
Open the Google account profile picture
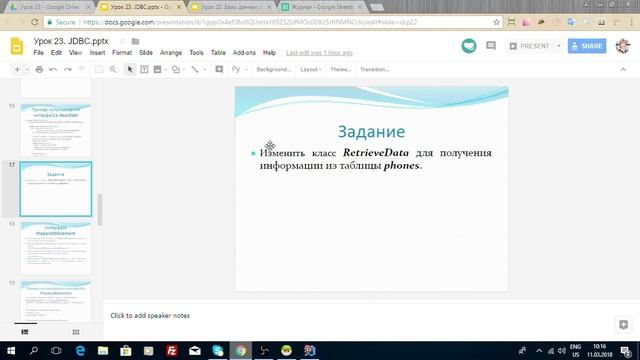[x=623, y=46]
